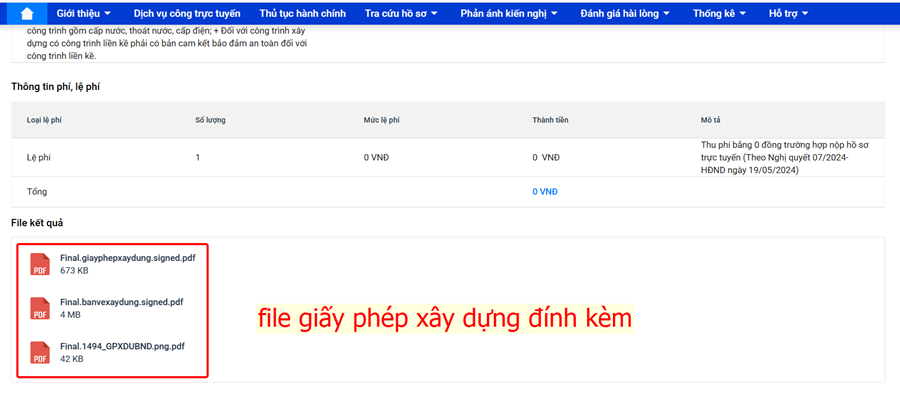
Task: Select the Thành tiền column header
Action: pos(550,120)
